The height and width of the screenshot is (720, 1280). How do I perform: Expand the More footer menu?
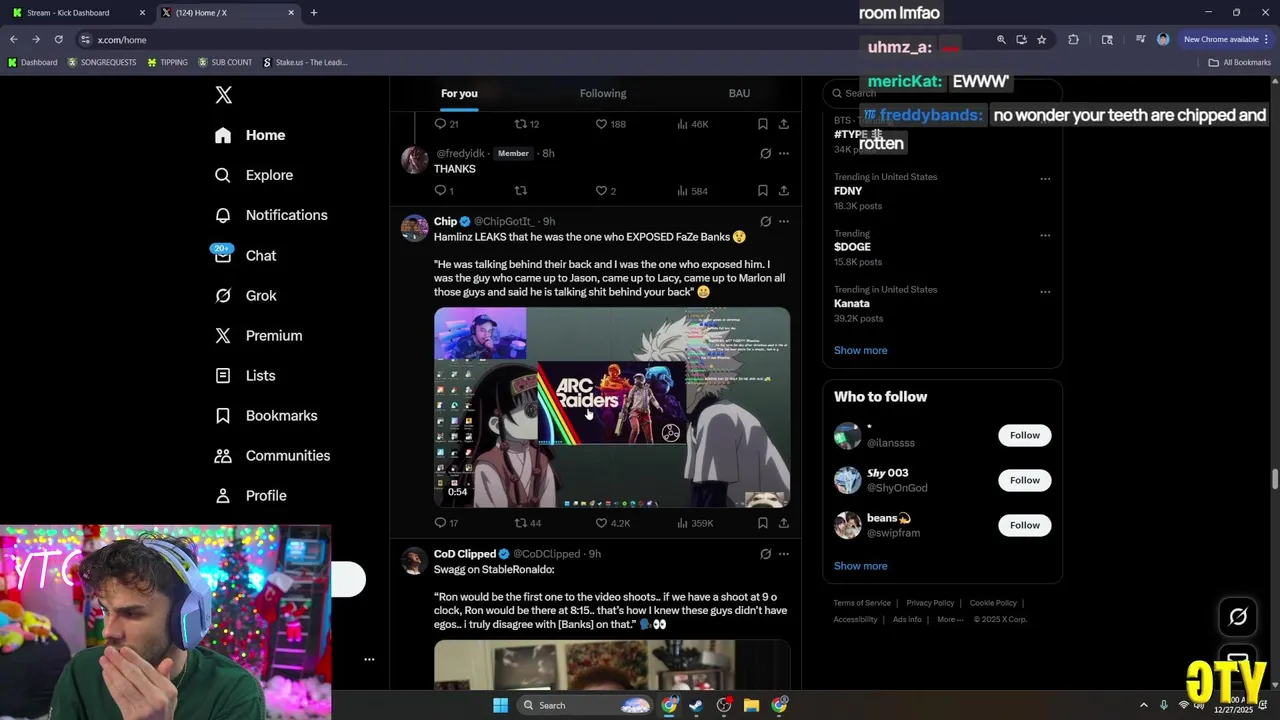[950, 619]
